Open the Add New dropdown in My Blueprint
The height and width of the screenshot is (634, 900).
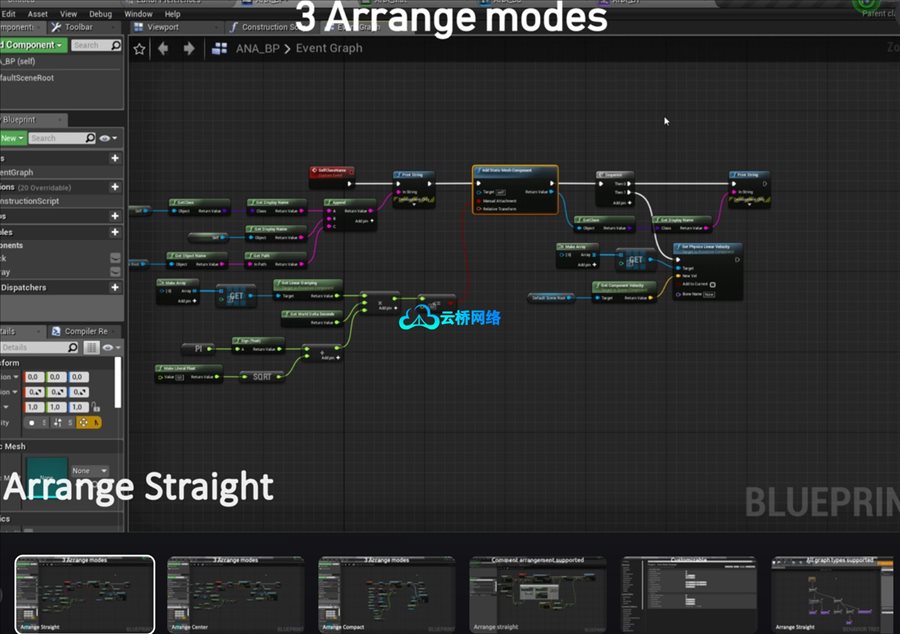point(13,138)
